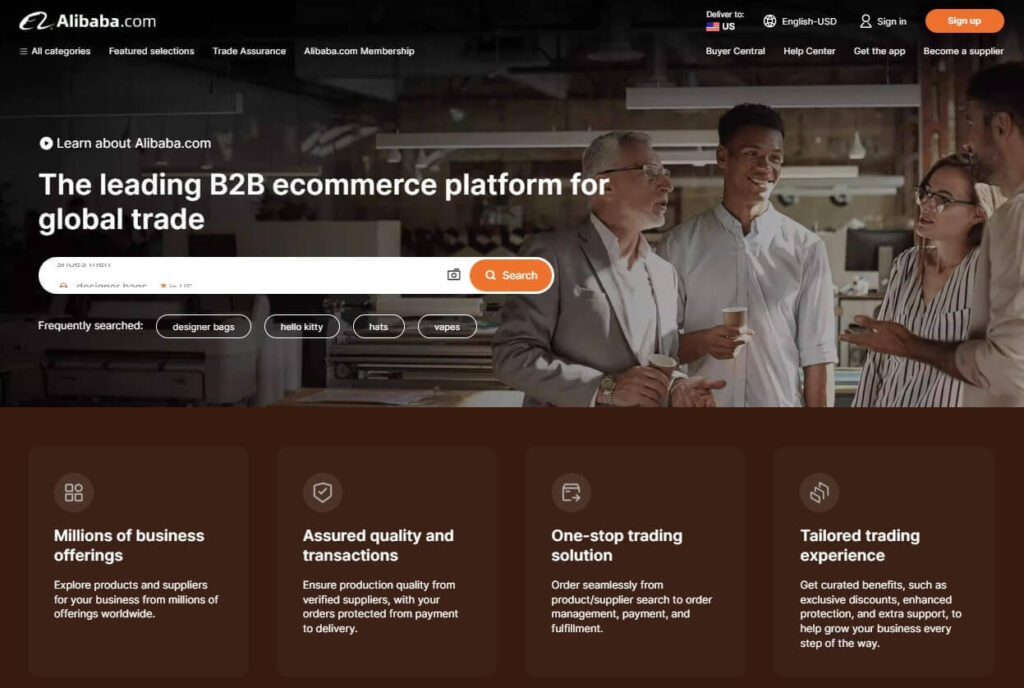The image size is (1024, 688).
Task: Click the globe language icon
Action: 770,21
